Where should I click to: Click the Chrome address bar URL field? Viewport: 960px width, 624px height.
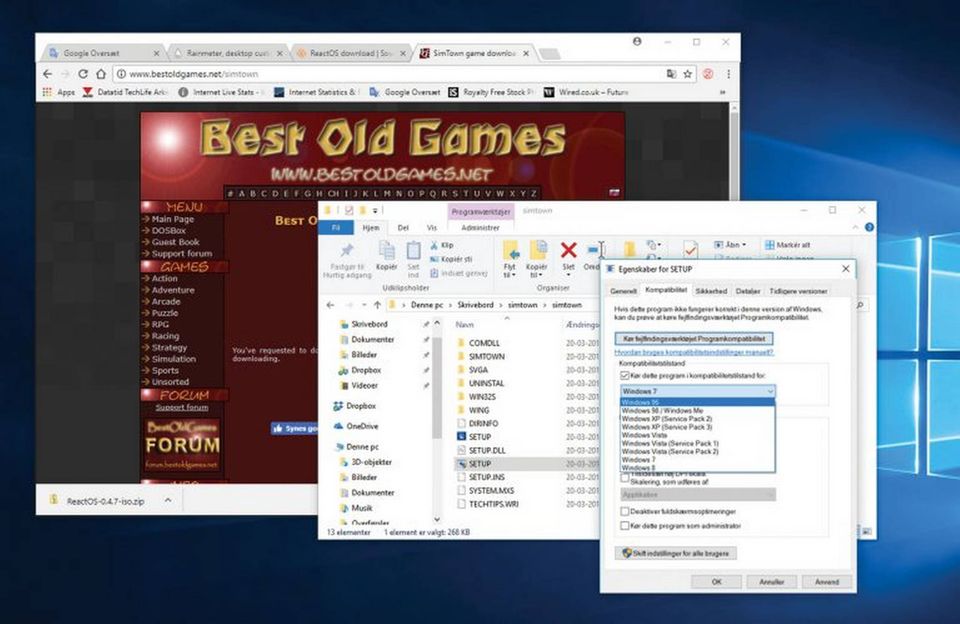click(x=390, y=74)
